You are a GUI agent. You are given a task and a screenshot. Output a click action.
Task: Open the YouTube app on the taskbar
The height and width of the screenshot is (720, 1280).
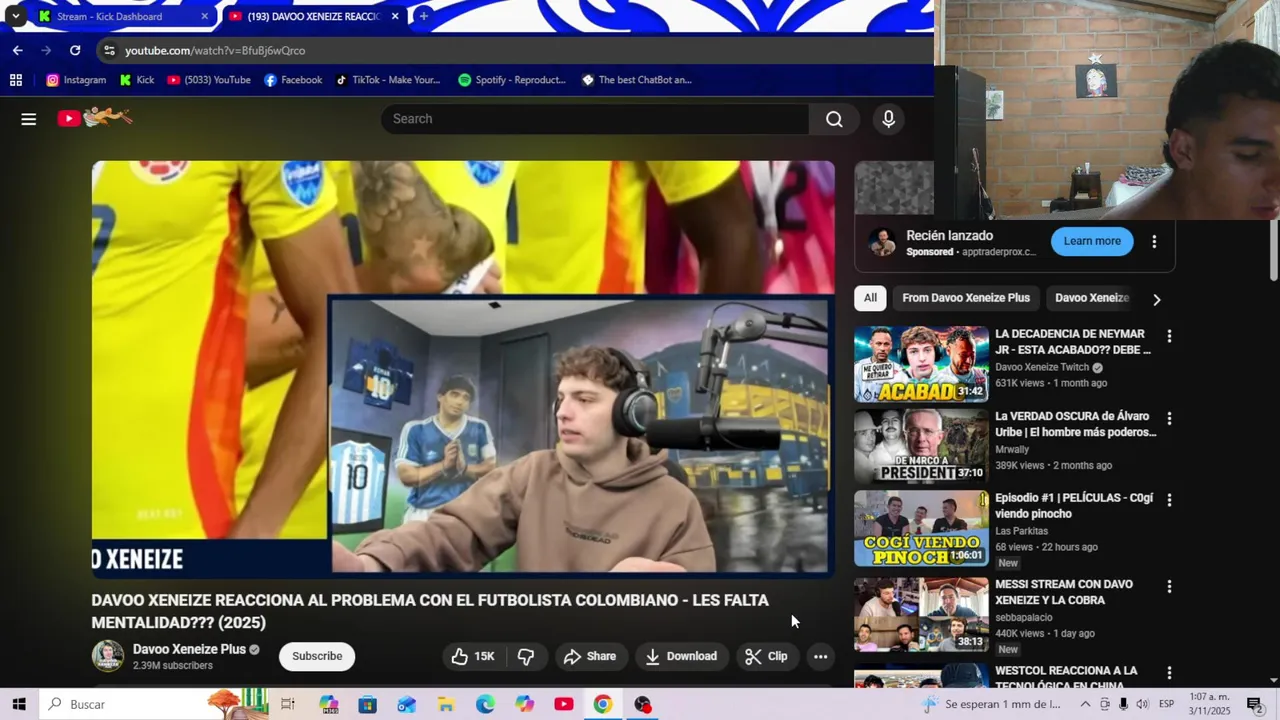coord(564,704)
